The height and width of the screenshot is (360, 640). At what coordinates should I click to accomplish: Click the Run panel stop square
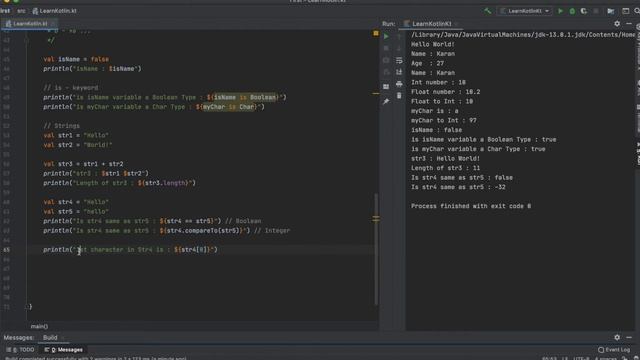386,48
